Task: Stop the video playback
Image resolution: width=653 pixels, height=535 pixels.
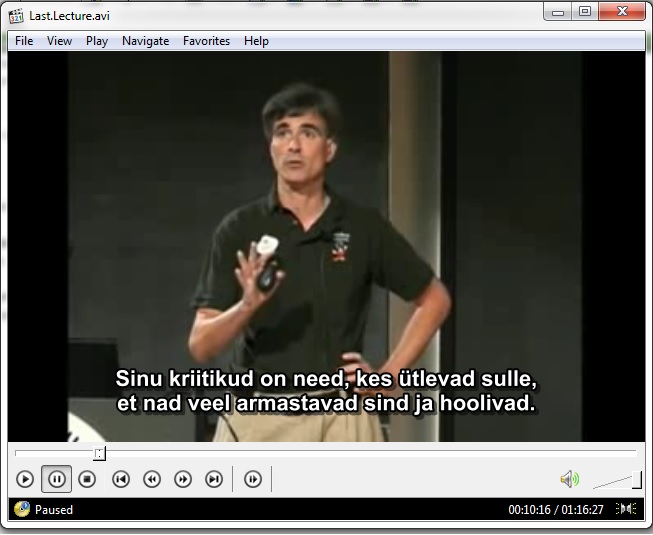Action: click(x=87, y=479)
